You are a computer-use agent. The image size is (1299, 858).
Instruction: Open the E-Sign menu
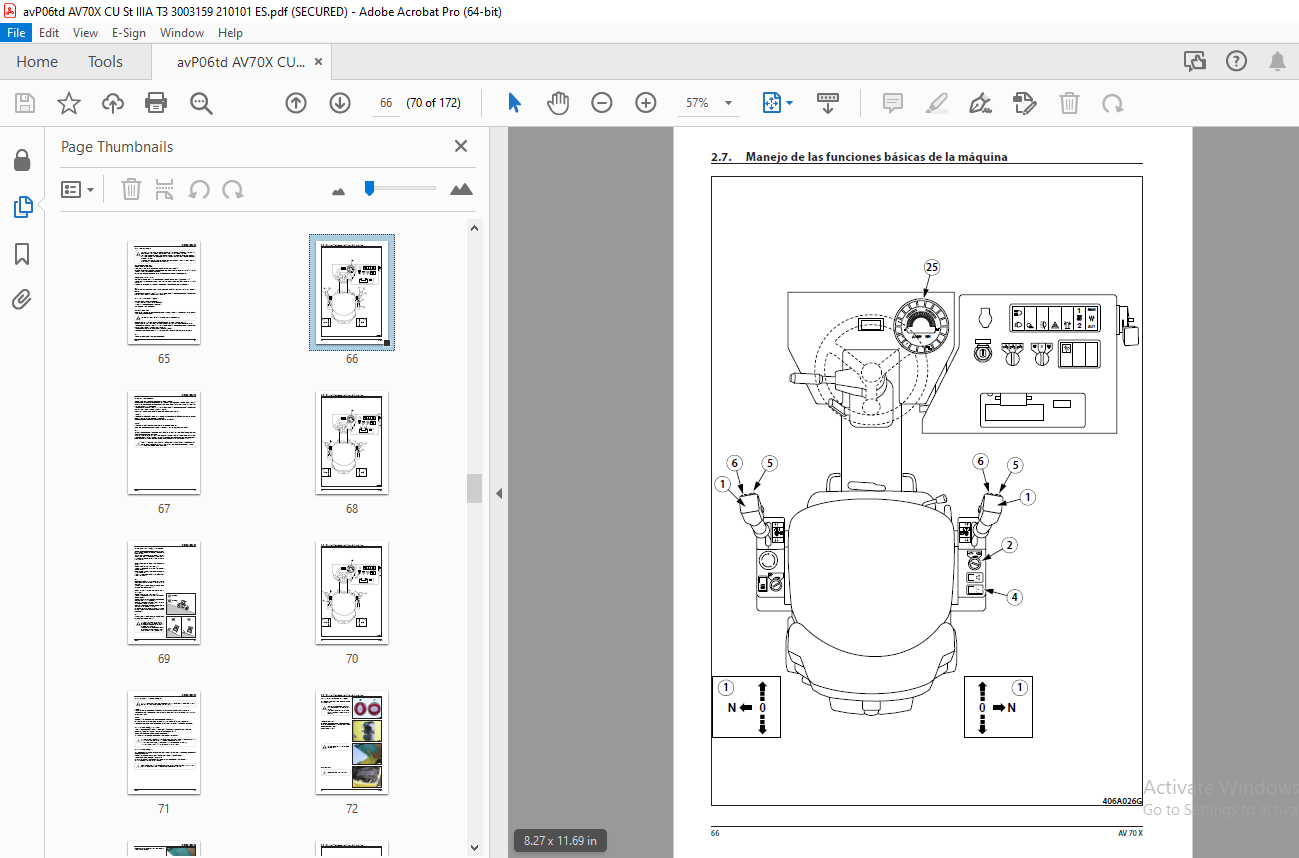129,33
